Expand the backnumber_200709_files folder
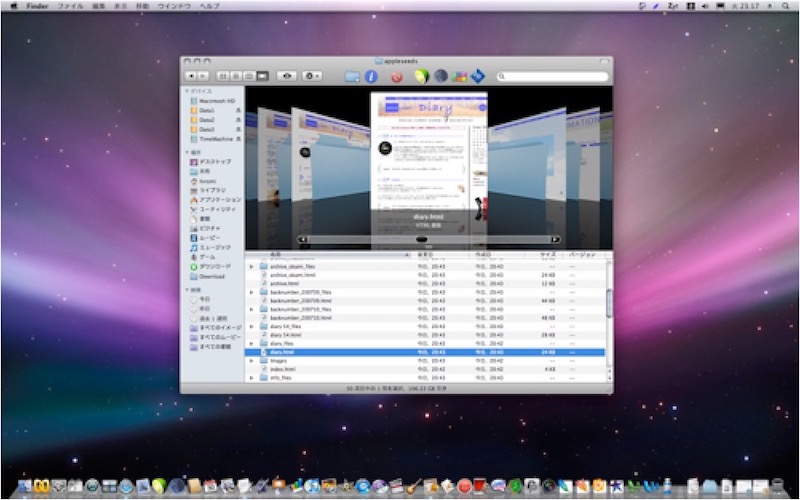 click(x=251, y=291)
